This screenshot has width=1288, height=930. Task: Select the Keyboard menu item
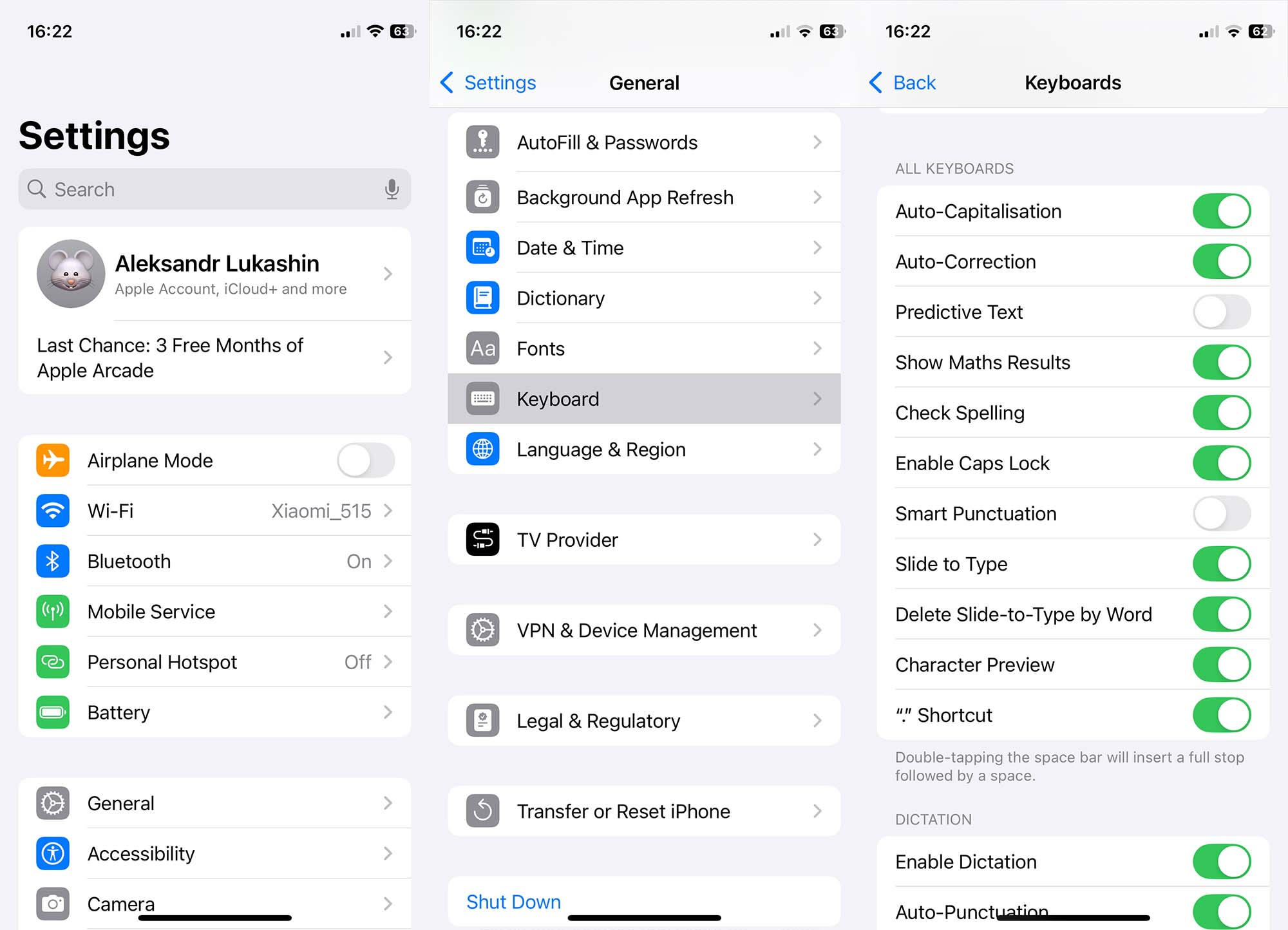coord(644,398)
